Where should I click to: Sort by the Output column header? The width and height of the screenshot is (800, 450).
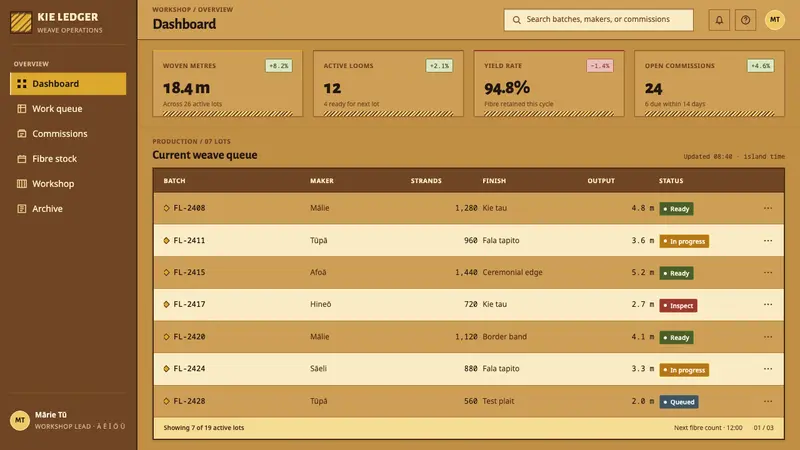(x=601, y=181)
